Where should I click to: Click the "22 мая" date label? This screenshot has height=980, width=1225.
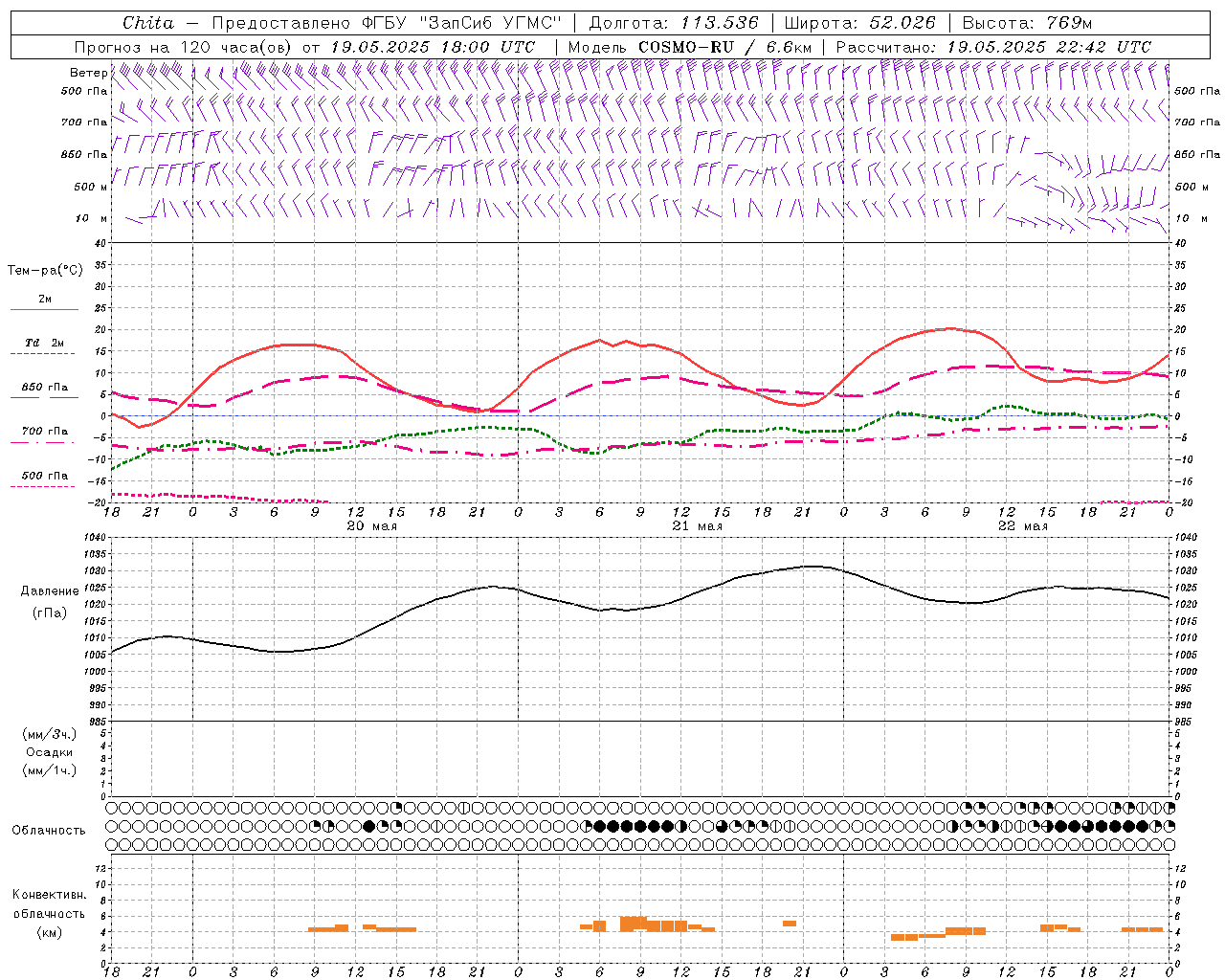click(1023, 526)
